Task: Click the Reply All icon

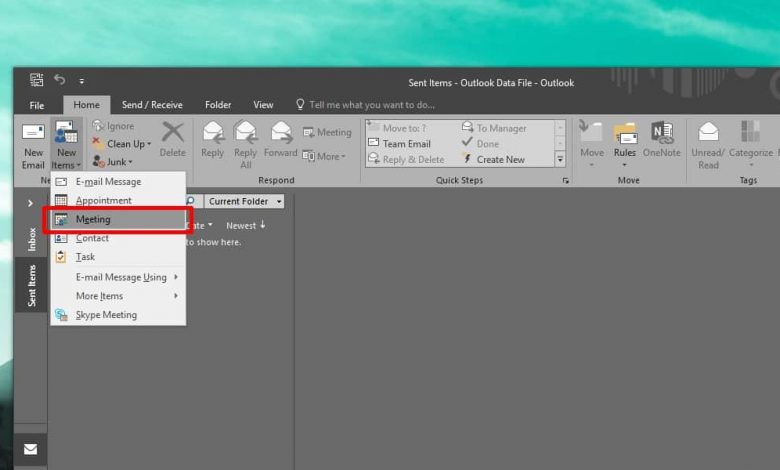Action: tap(246, 132)
